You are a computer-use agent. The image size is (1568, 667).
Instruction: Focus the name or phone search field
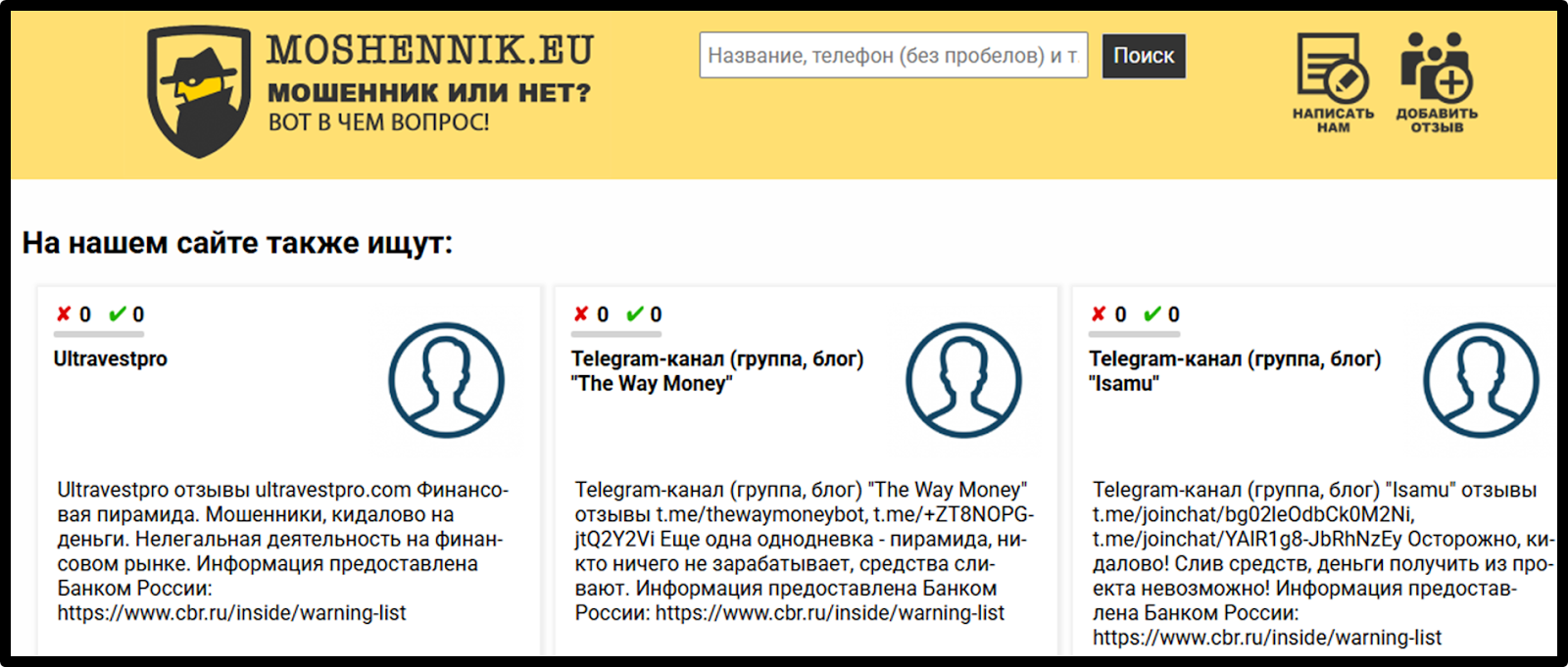[894, 56]
